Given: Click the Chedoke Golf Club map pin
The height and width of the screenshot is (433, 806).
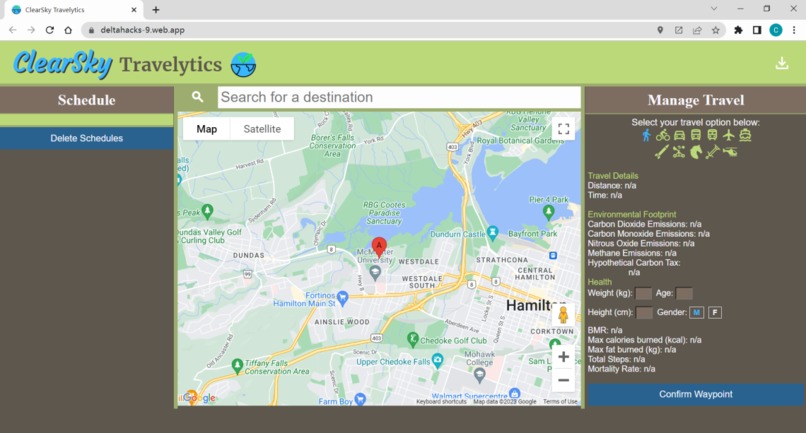Looking at the screenshot, I should point(412,338).
